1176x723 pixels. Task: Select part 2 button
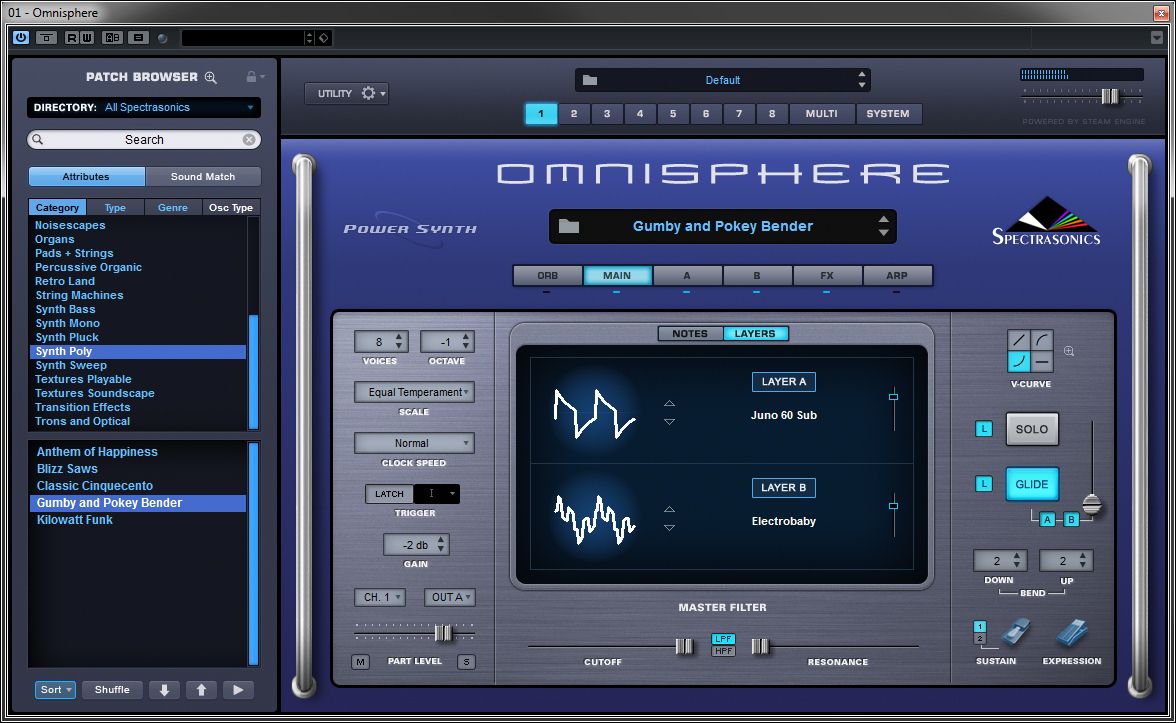(x=574, y=114)
